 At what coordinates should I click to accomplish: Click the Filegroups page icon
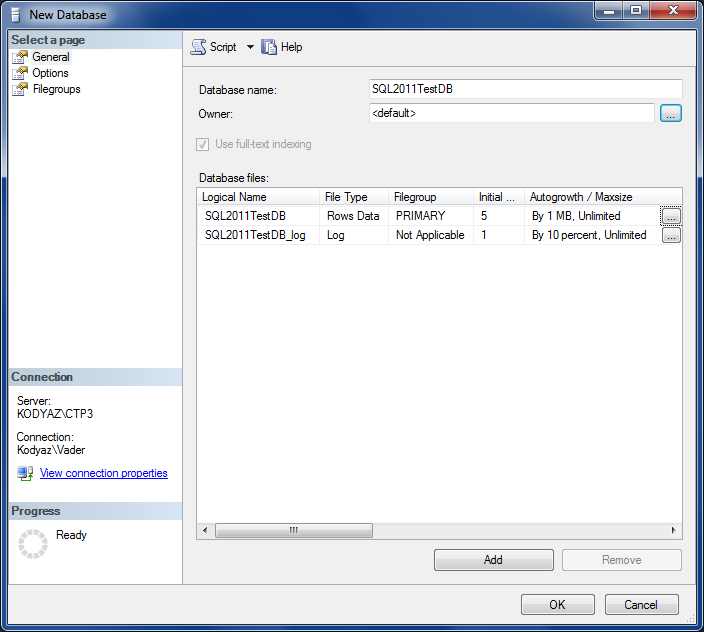(x=20, y=89)
